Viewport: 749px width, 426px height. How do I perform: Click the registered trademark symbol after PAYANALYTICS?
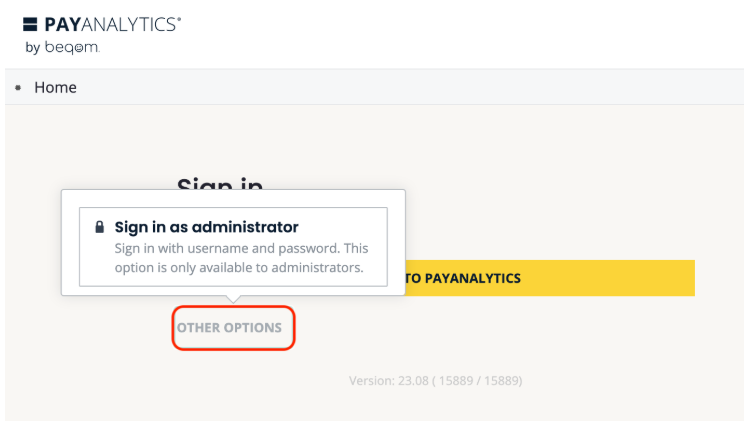click(179, 18)
